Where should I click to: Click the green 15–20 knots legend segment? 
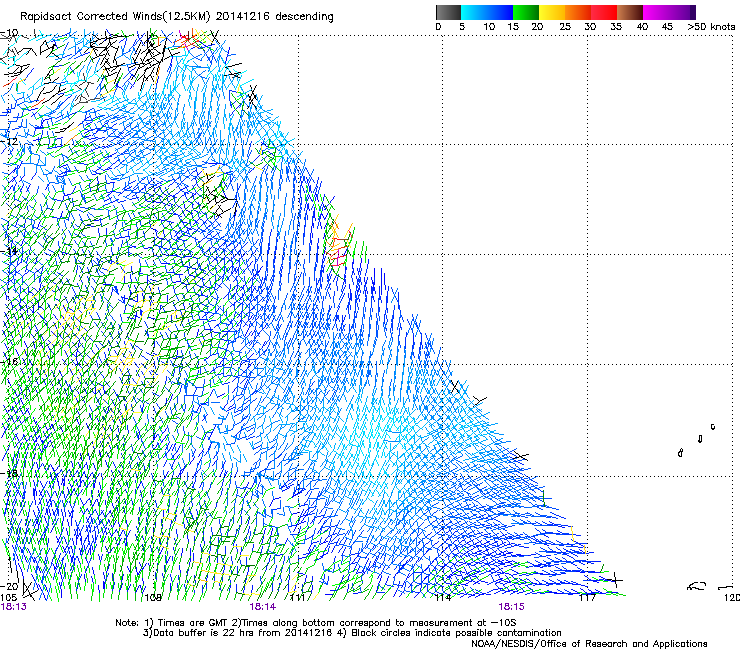(x=526, y=12)
